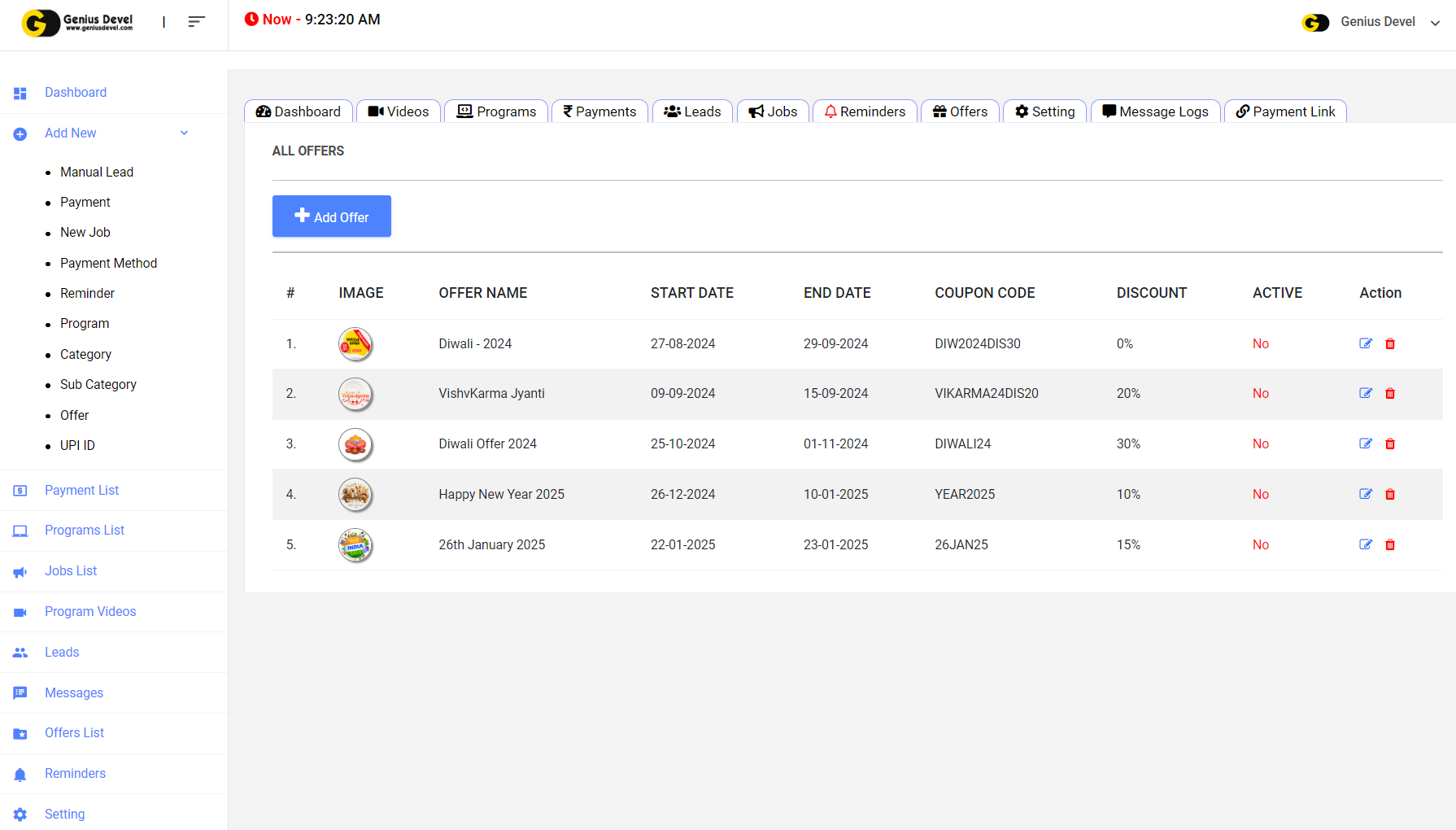Delete the Diwali Offer 2024 row
The height and width of the screenshot is (830, 1456).
click(1390, 444)
